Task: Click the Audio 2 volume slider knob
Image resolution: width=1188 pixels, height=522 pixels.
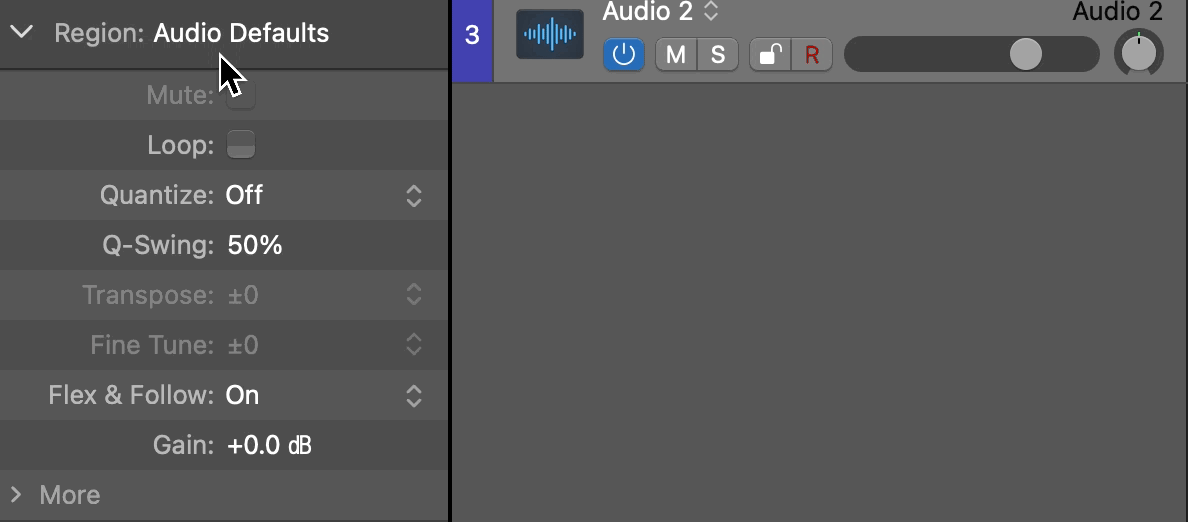Action: [x=1026, y=55]
